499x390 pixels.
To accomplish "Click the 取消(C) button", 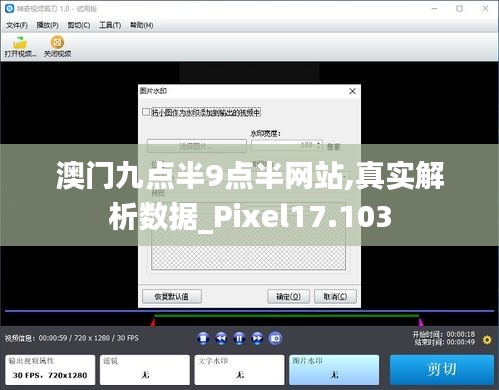I will (335, 296).
